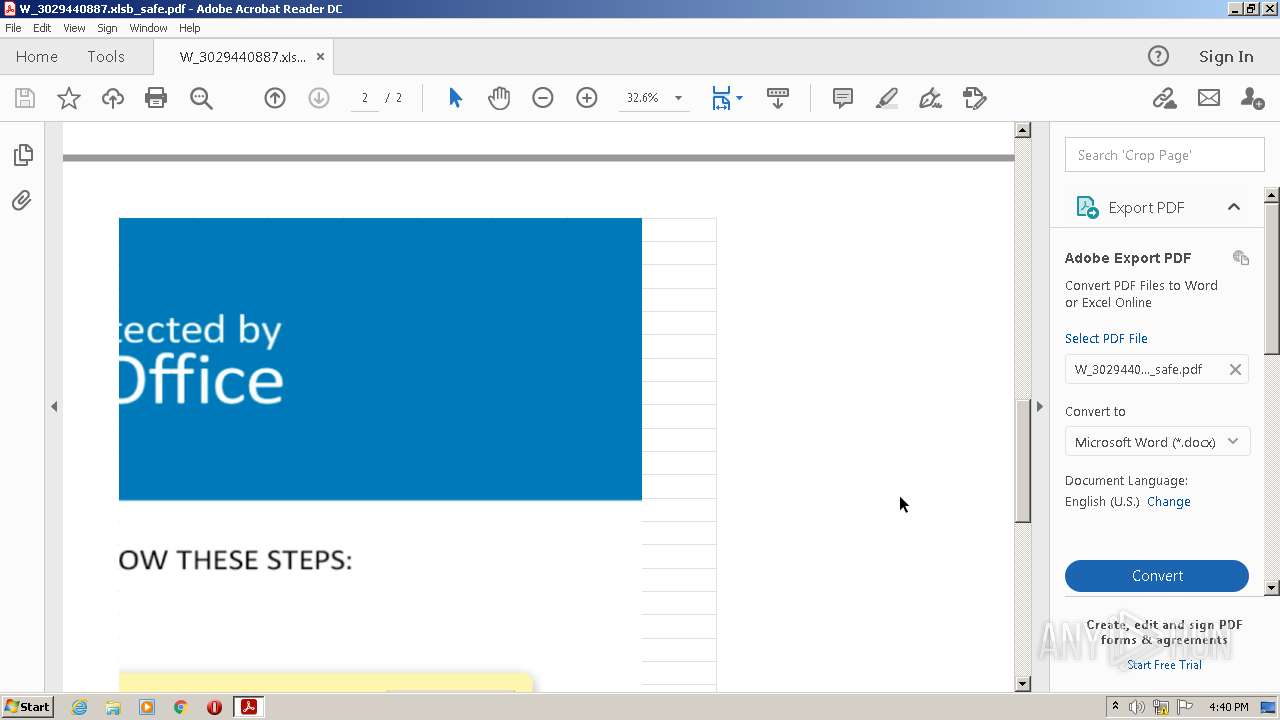Open the File menu

13,28
